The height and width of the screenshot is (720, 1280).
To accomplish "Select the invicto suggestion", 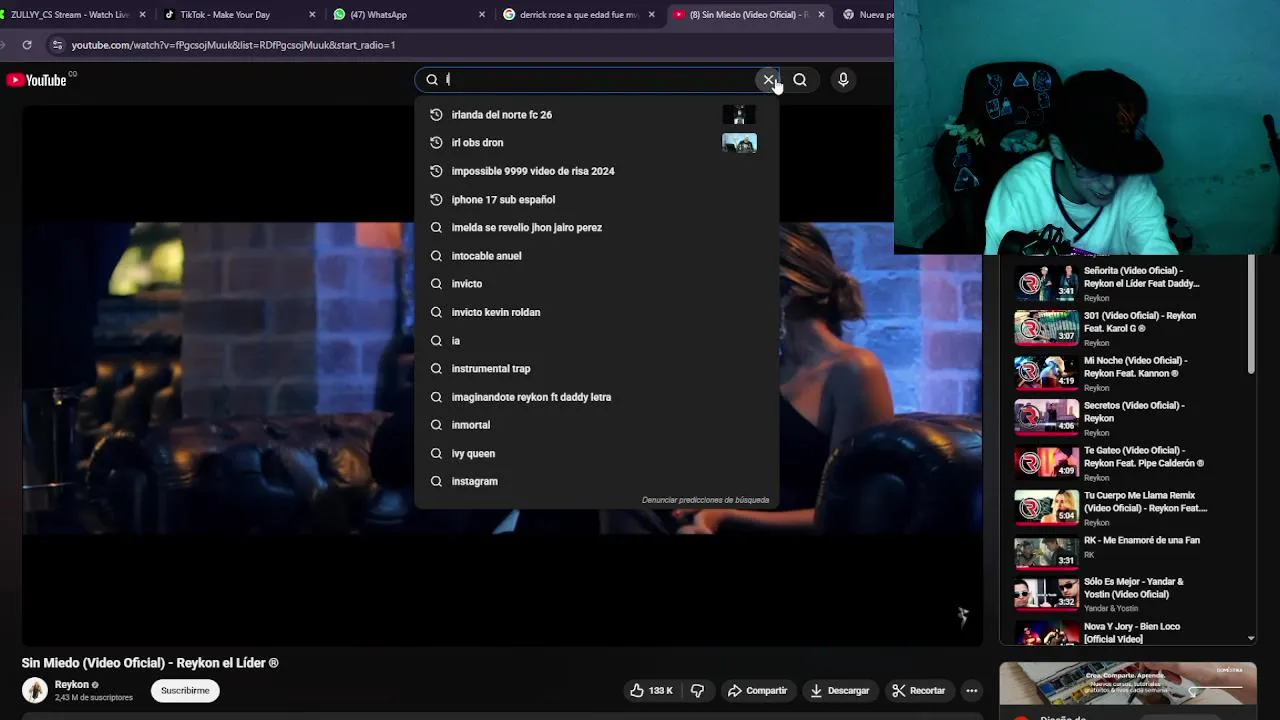I will [x=597, y=284].
